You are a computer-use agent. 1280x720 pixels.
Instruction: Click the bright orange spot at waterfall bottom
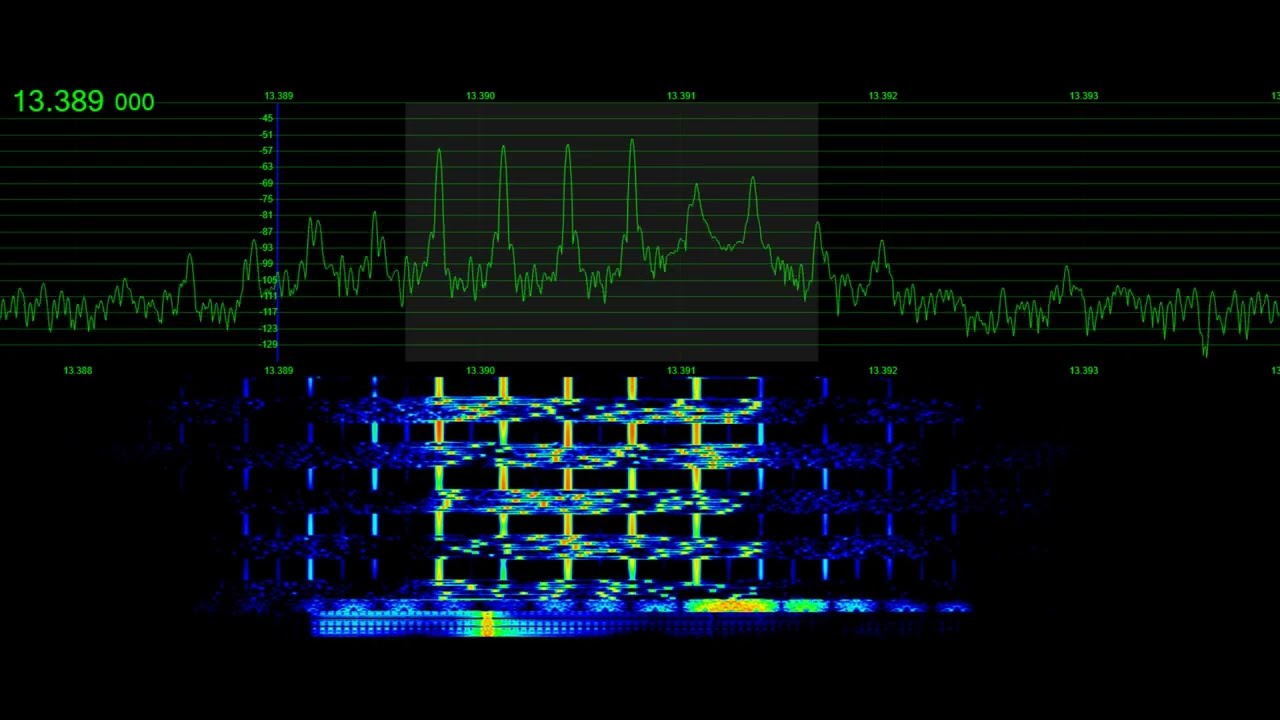click(487, 625)
